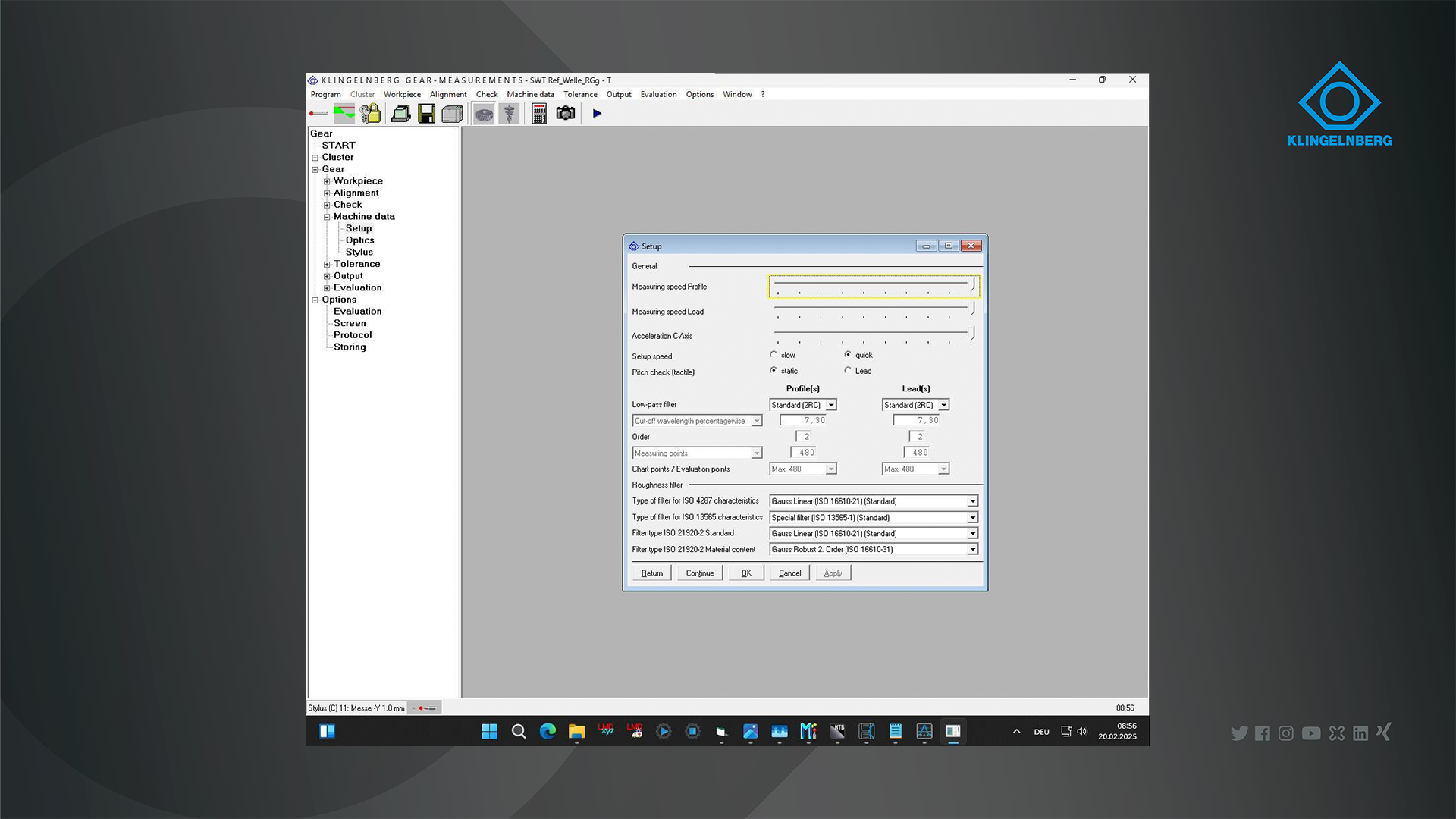Click the blue play start-measurement icon
Viewport: 1456px width, 819px height.
click(x=598, y=114)
